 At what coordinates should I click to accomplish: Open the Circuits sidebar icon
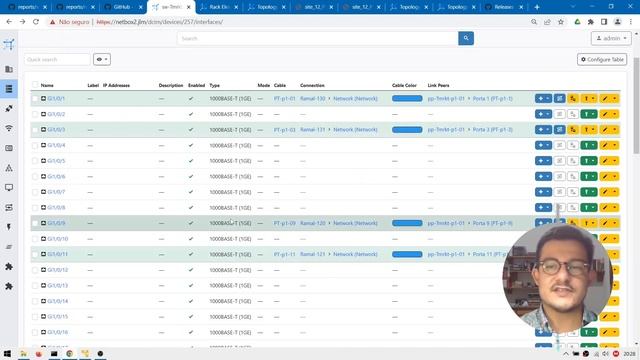pos(9,207)
